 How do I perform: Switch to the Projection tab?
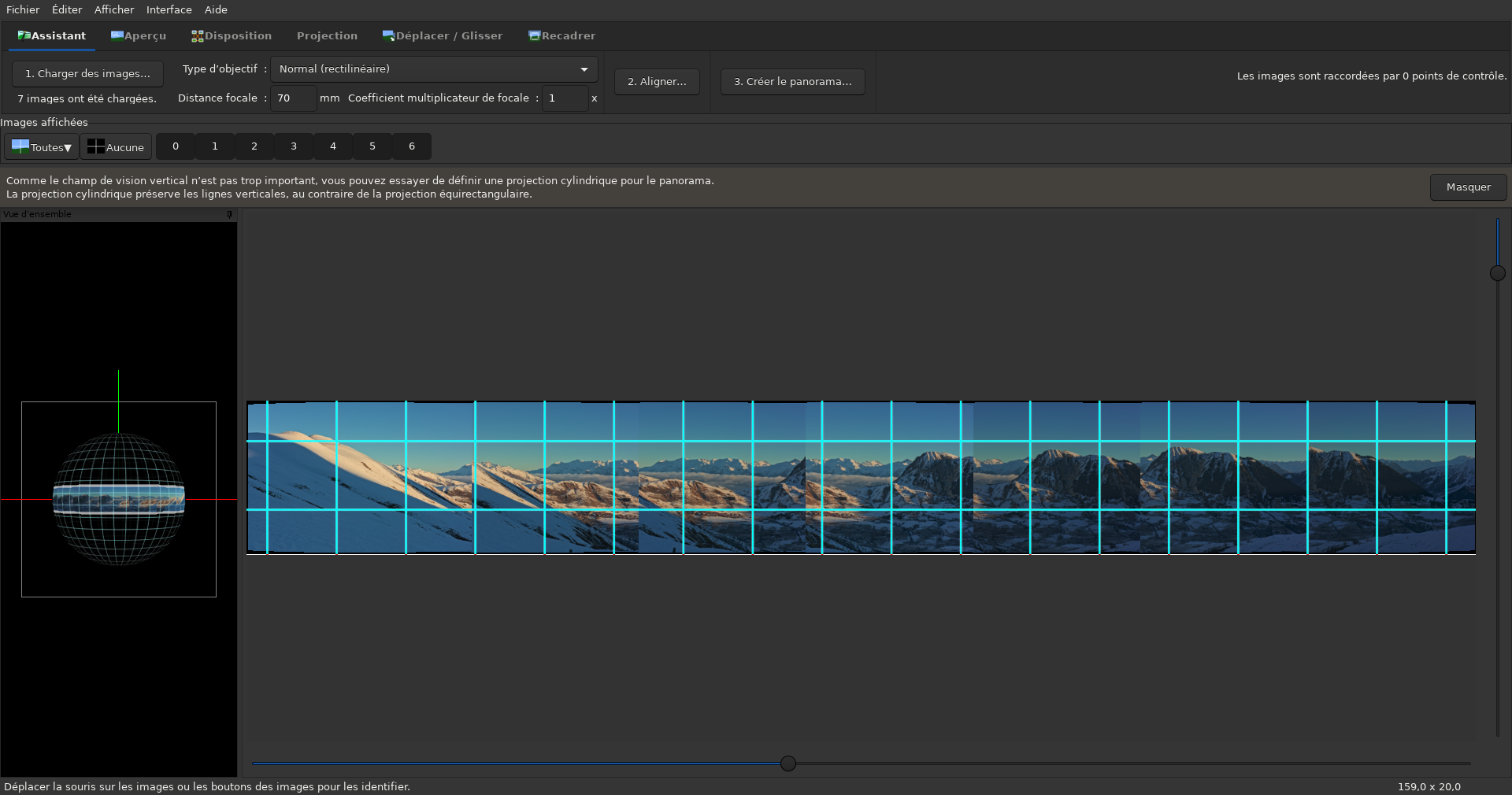coord(327,36)
